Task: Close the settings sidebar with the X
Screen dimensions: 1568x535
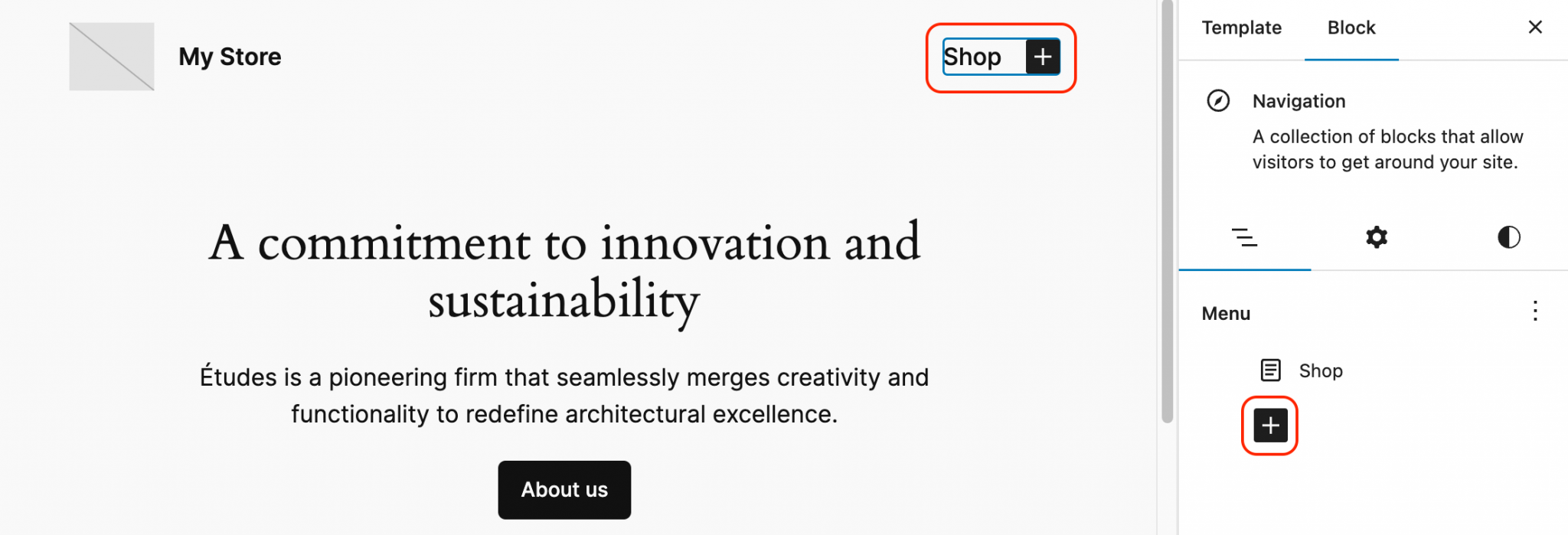Action: pyautogui.click(x=1535, y=28)
